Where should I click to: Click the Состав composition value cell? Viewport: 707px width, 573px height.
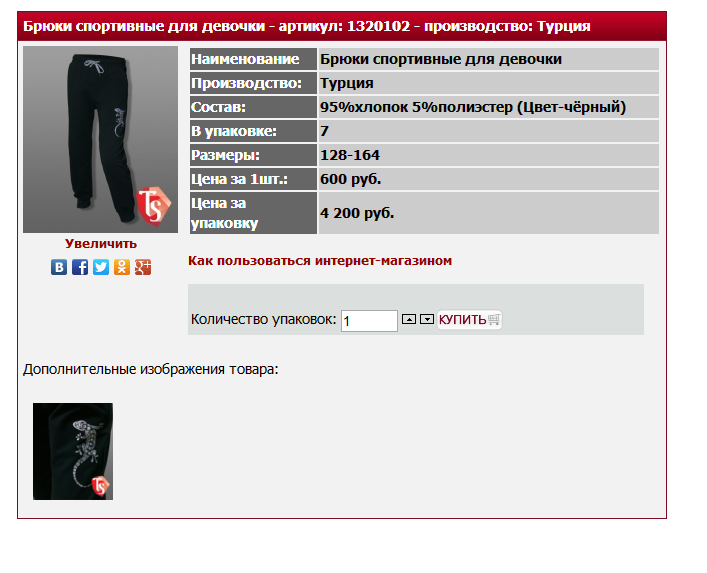[x=488, y=107]
